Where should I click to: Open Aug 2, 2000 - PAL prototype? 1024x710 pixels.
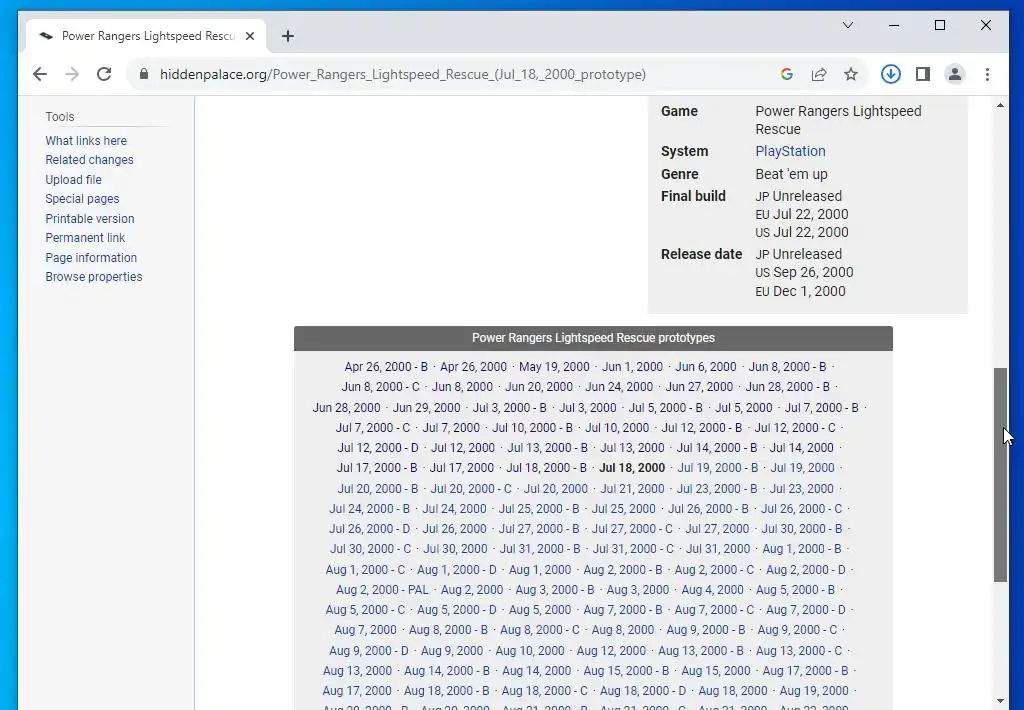[x=383, y=590]
